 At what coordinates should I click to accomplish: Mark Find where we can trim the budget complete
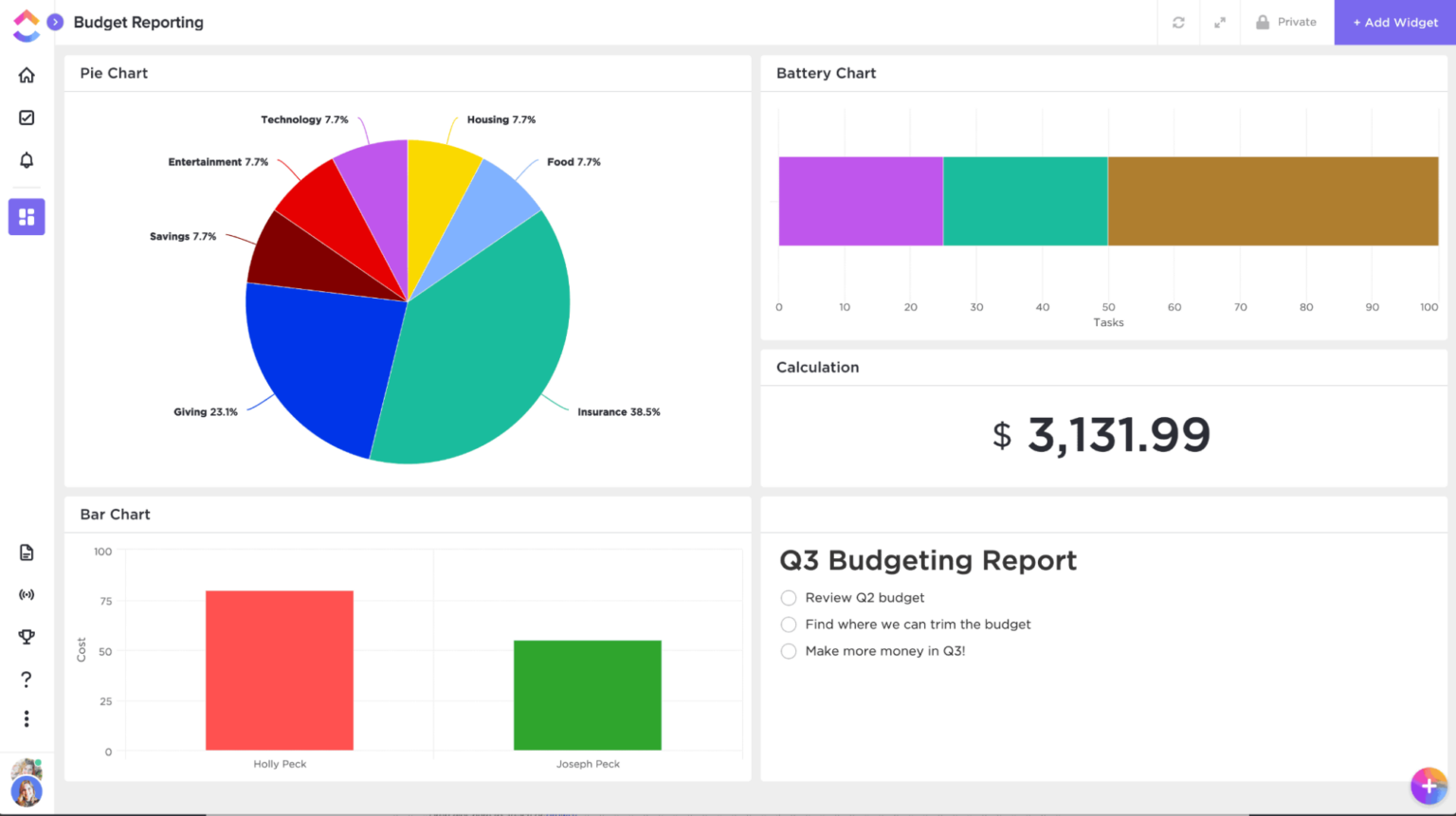click(788, 625)
